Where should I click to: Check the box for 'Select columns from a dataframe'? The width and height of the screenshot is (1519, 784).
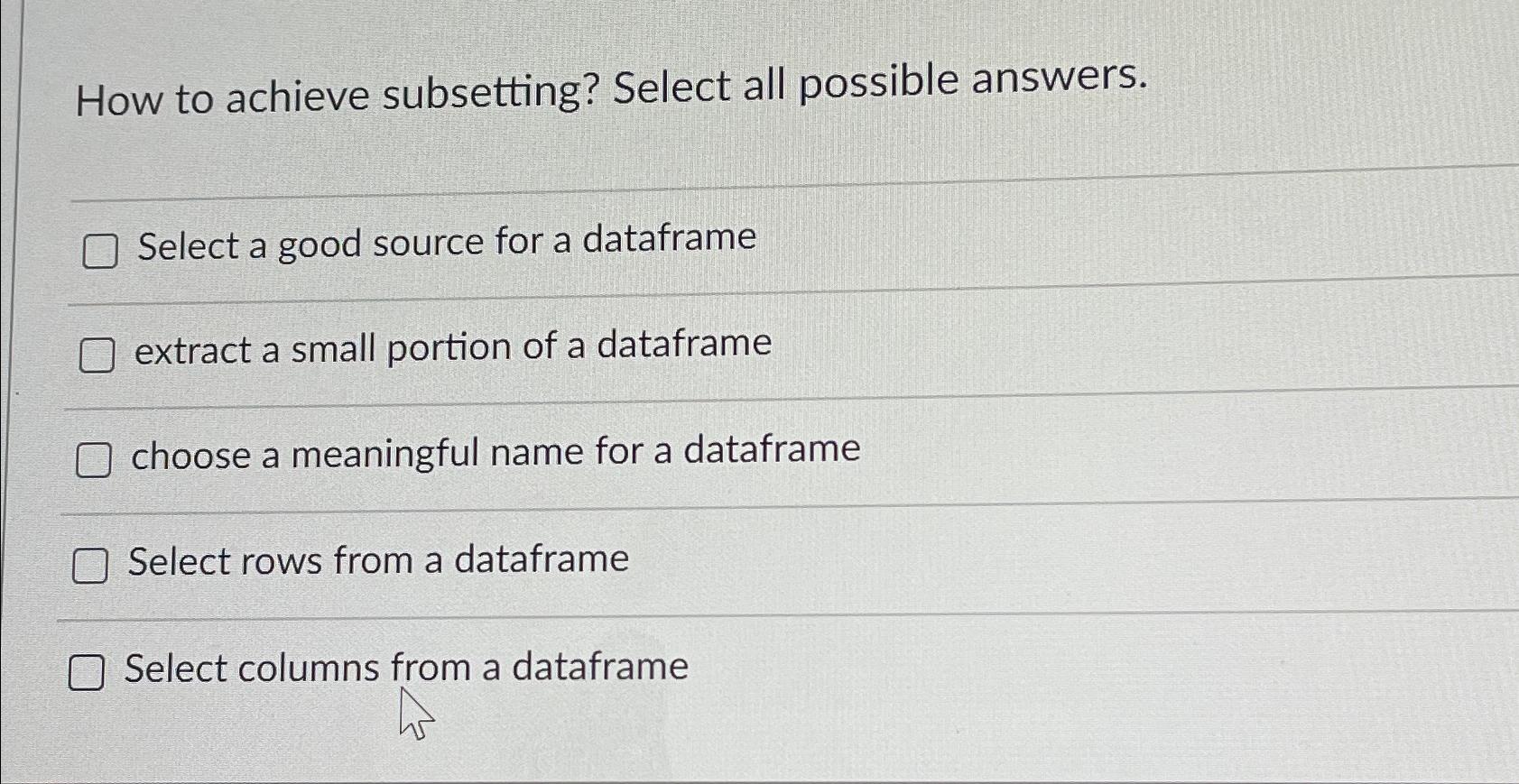coord(88,673)
